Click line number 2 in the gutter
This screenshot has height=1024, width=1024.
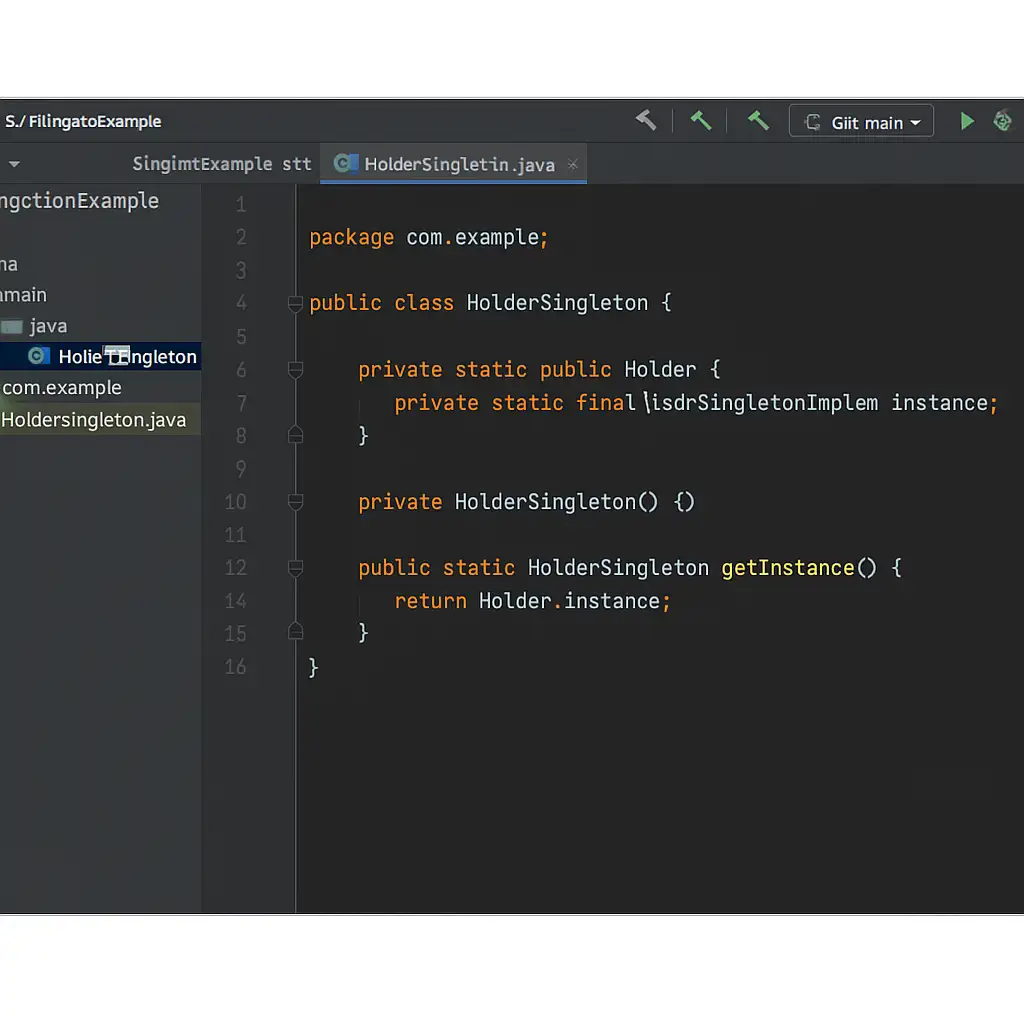(x=241, y=237)
